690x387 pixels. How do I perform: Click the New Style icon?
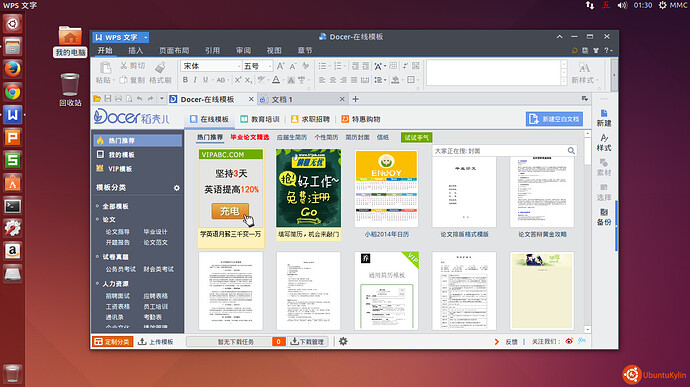tap(584, 68)
